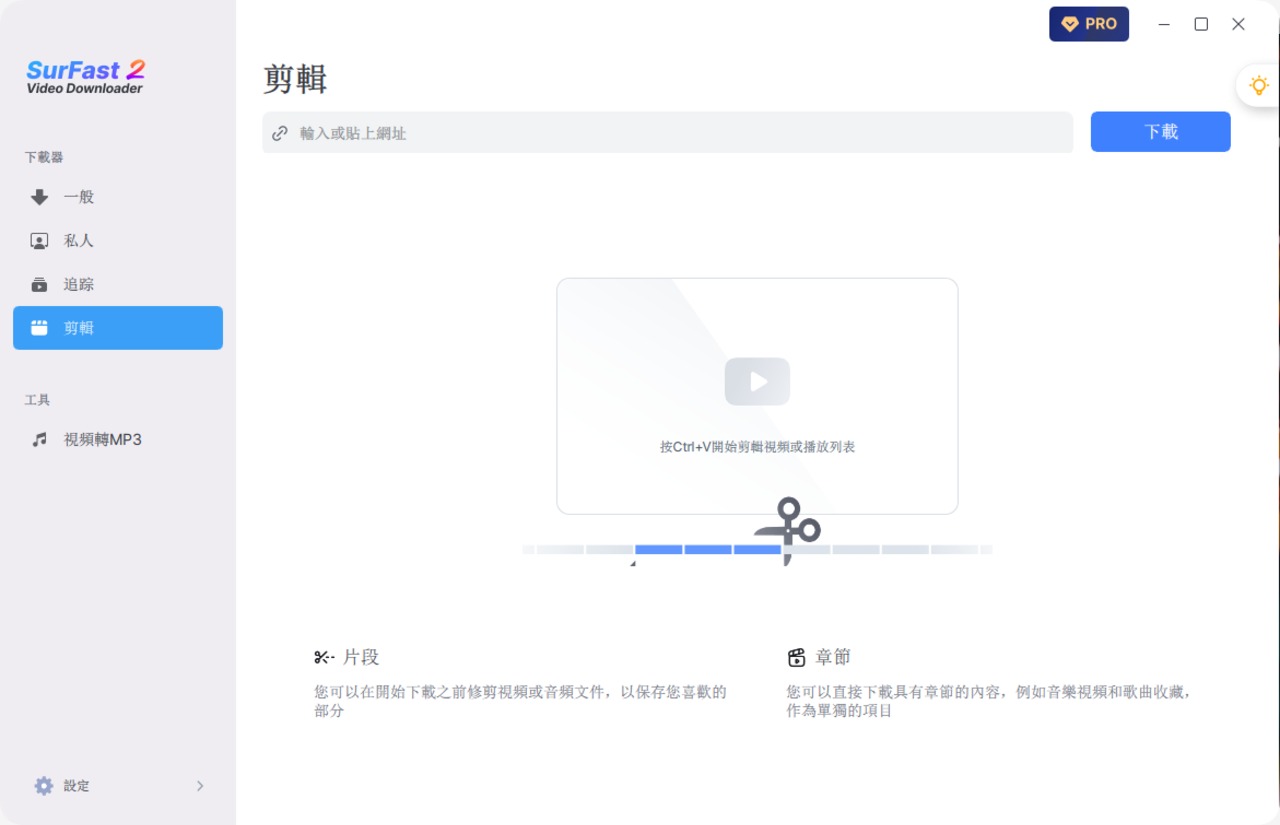Switch to the 一般 downloader tab
The height and width of the screenshot is (825, 1280).
79,197
